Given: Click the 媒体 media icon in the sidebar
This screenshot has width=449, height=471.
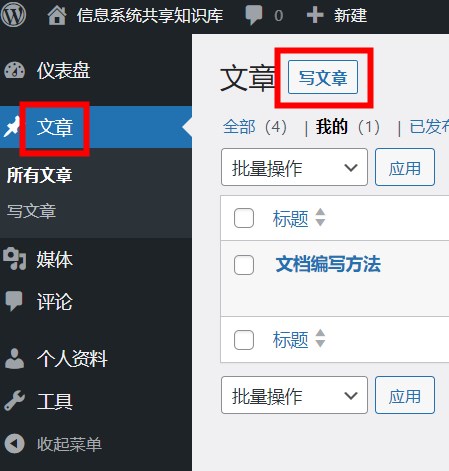Looking at the screenshot, I should 14,259.
